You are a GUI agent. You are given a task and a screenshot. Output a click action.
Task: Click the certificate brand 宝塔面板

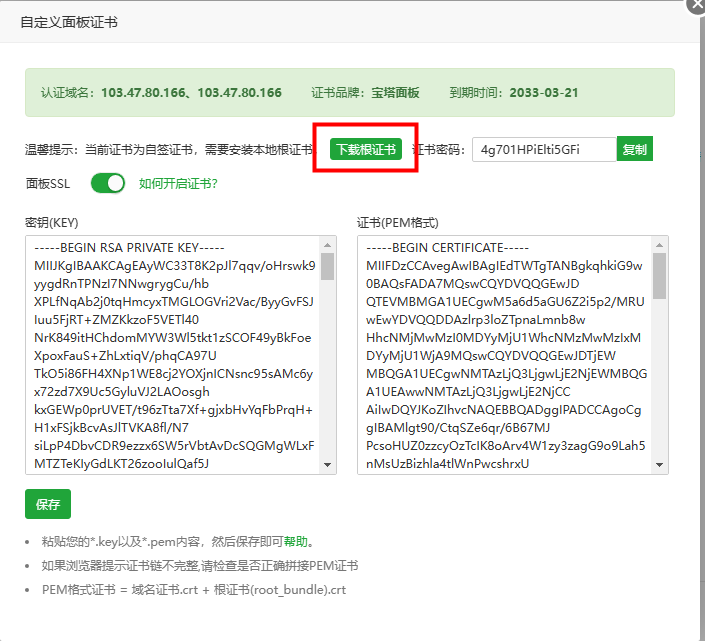point(395,93)
